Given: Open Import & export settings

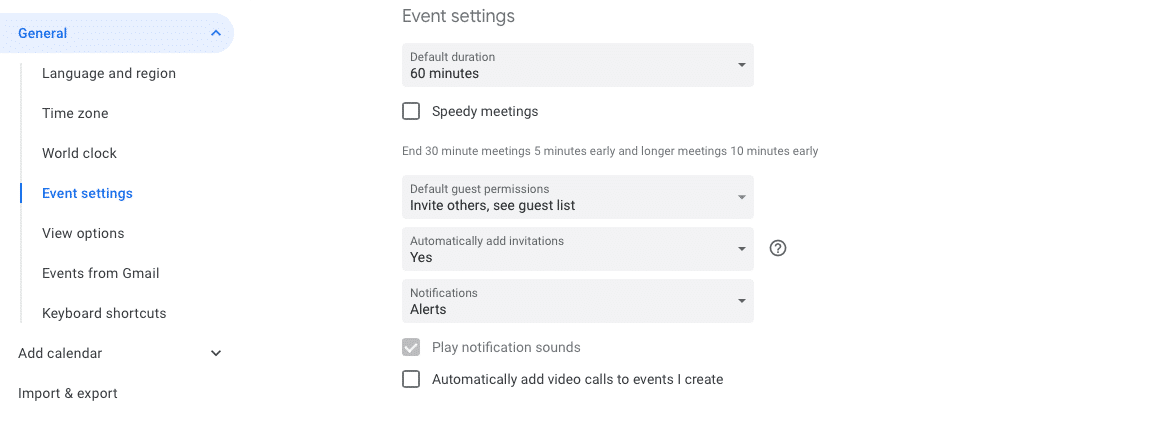Looking at the screenshot, I should [67, 393].
